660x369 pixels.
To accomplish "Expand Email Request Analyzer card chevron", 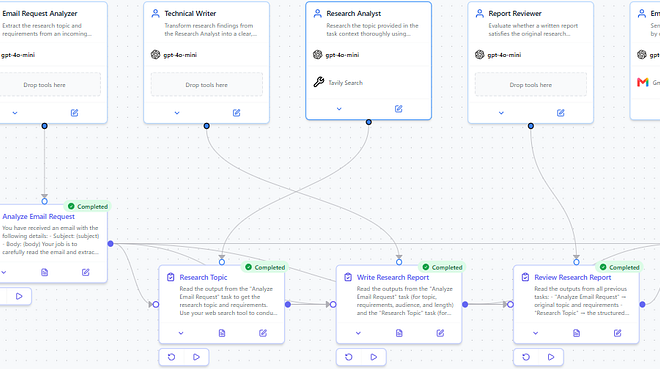I will point(15,113).
